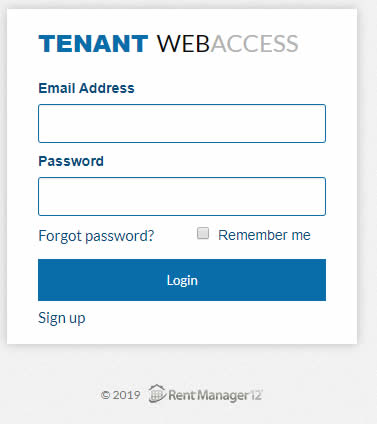
Task: Click the black WEB word in logo
Action: coord(183,44)
